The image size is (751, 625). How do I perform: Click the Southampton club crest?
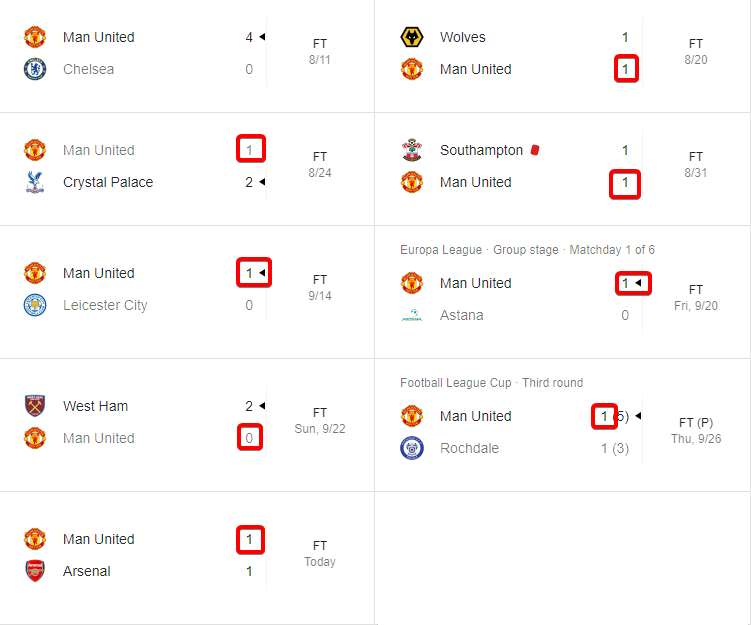coord(411,151)
